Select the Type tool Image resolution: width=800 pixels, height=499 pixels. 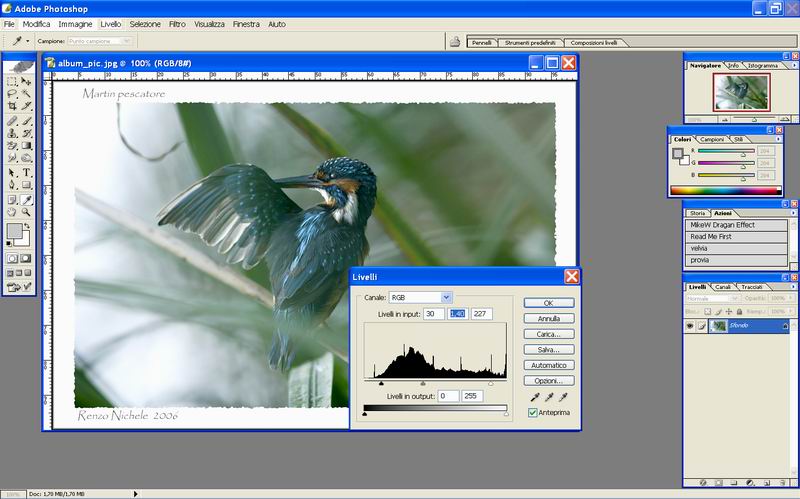tap(27, 171)
